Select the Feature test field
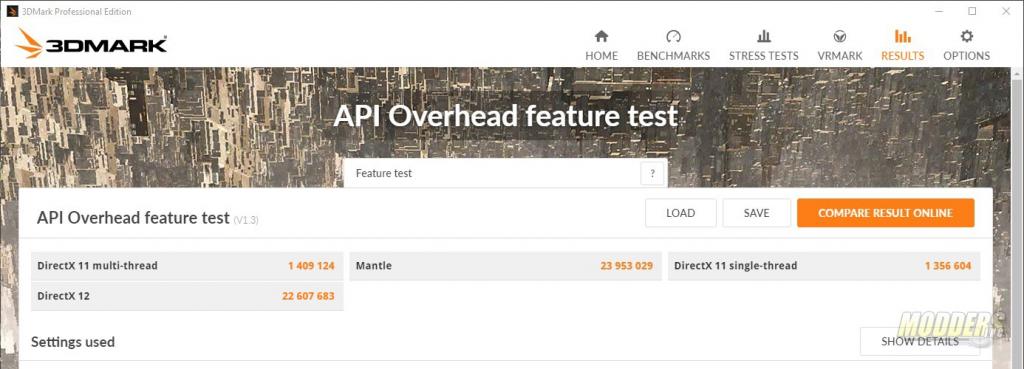1024x369 pixels. (x=505, y=174)
